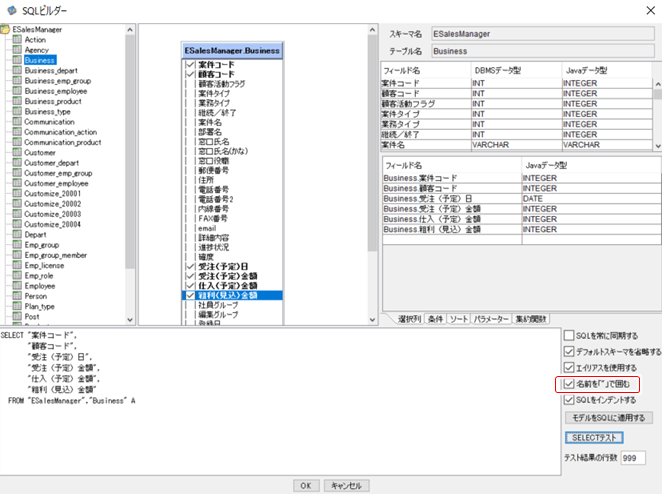Select Customer_employee in the table tree
This screenshot has height=494, width=662.
(56, 183)
